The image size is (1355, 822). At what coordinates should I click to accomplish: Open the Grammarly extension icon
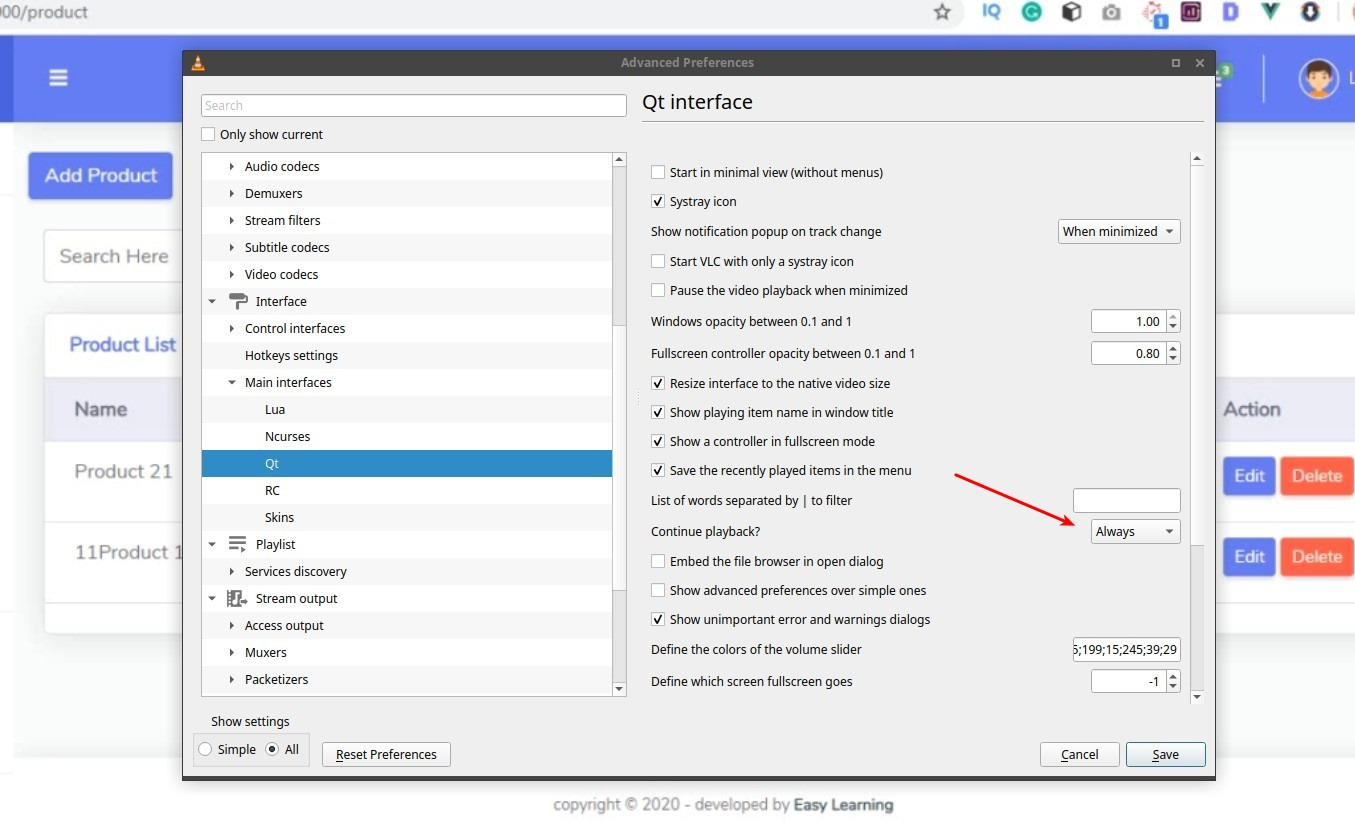(x=1031, y=12)
